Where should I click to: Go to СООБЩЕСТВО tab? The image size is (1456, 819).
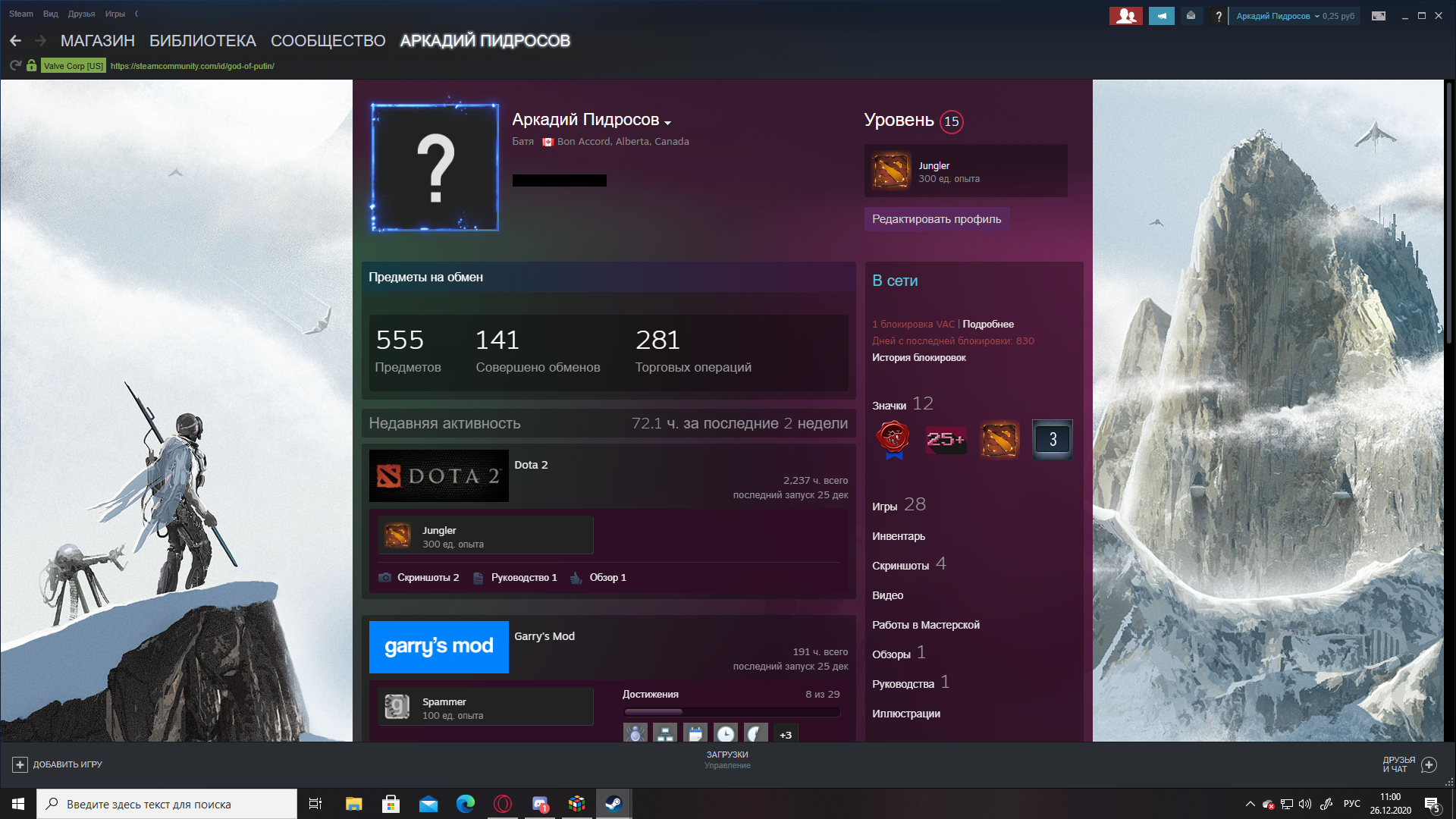pyautogui.click(x=328, y=41)
